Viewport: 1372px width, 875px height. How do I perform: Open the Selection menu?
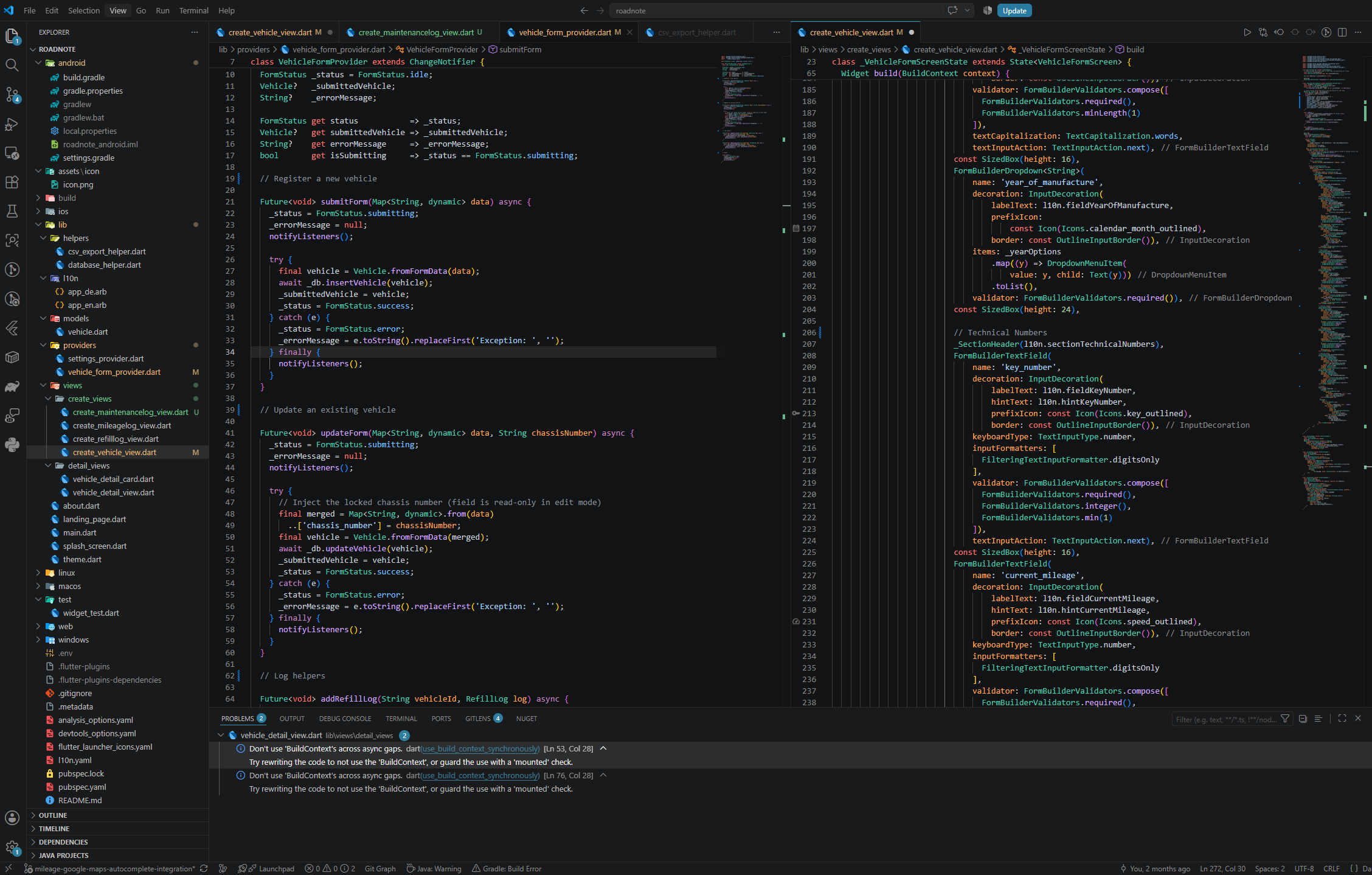pos(84,10)
